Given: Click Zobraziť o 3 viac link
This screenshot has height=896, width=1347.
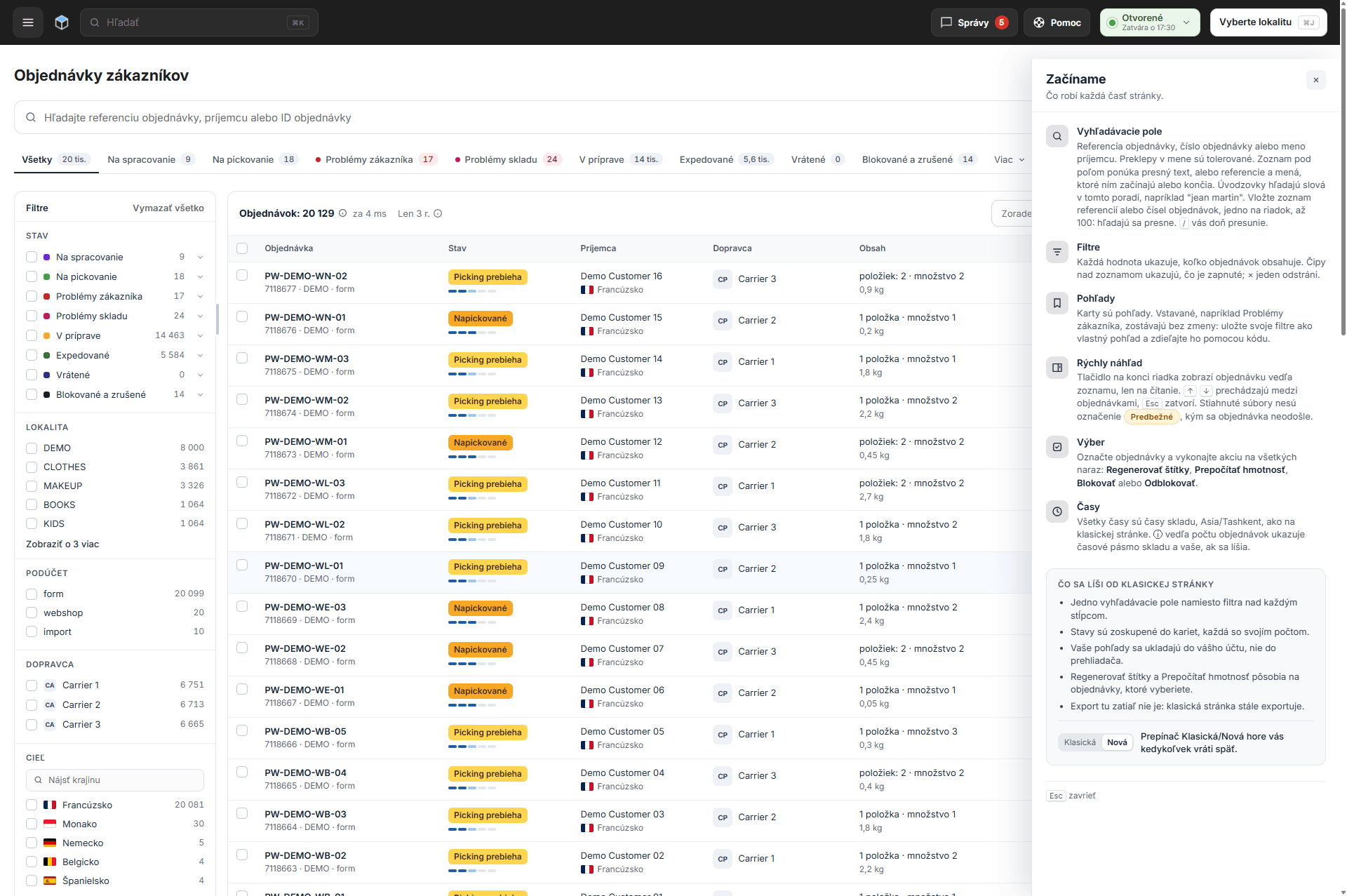Looking at the screenshot, I should click(x=62, y=544).
